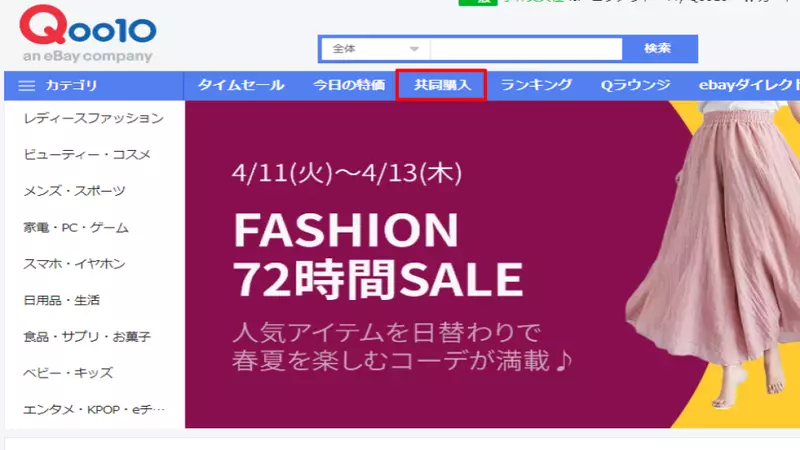
Task: Expand the 全体 search category dropdown
Action: coord(376,49)
